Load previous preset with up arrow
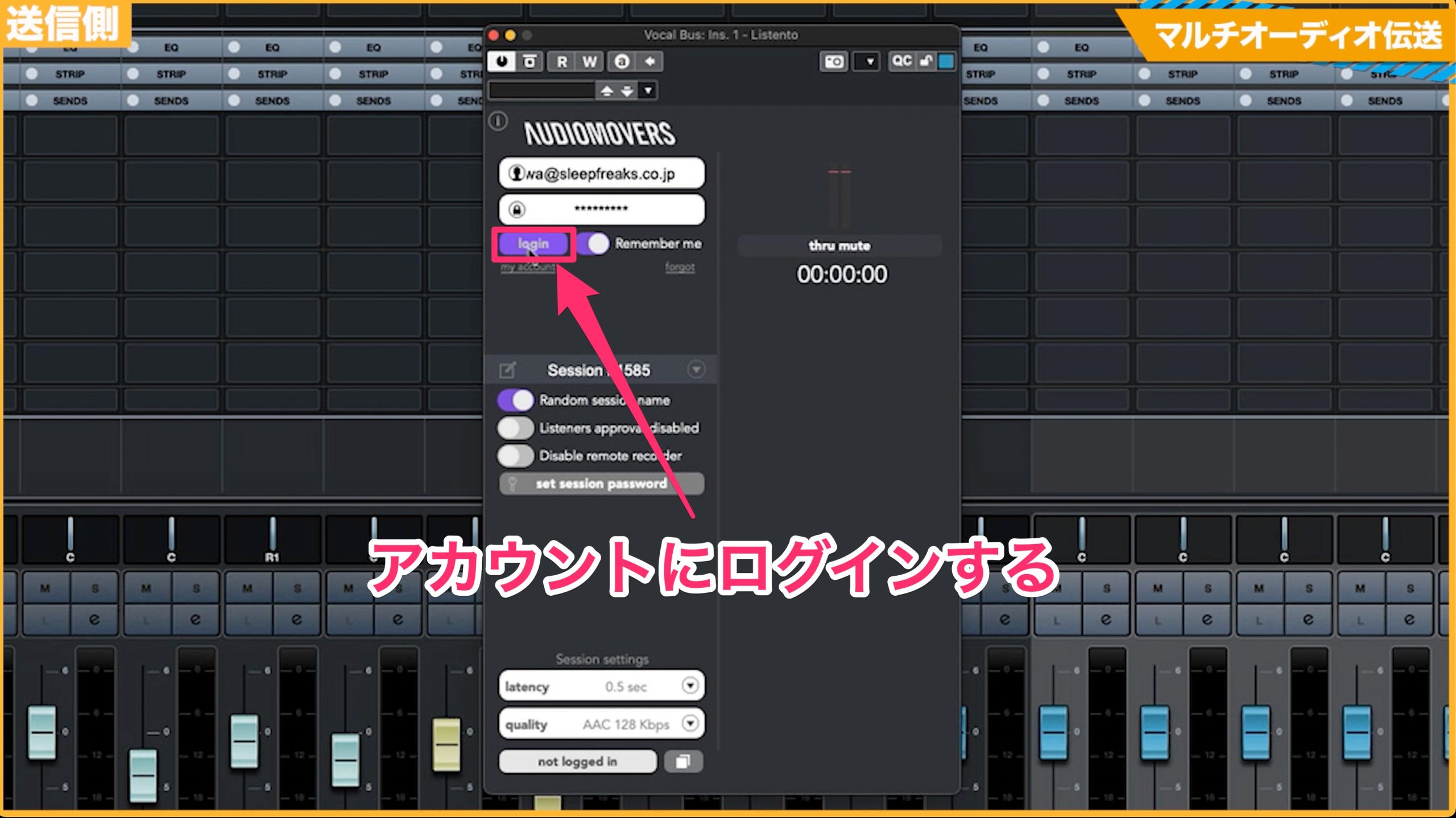The height and width of the screenshot is (818, 1456). click(x=607, y=91)
